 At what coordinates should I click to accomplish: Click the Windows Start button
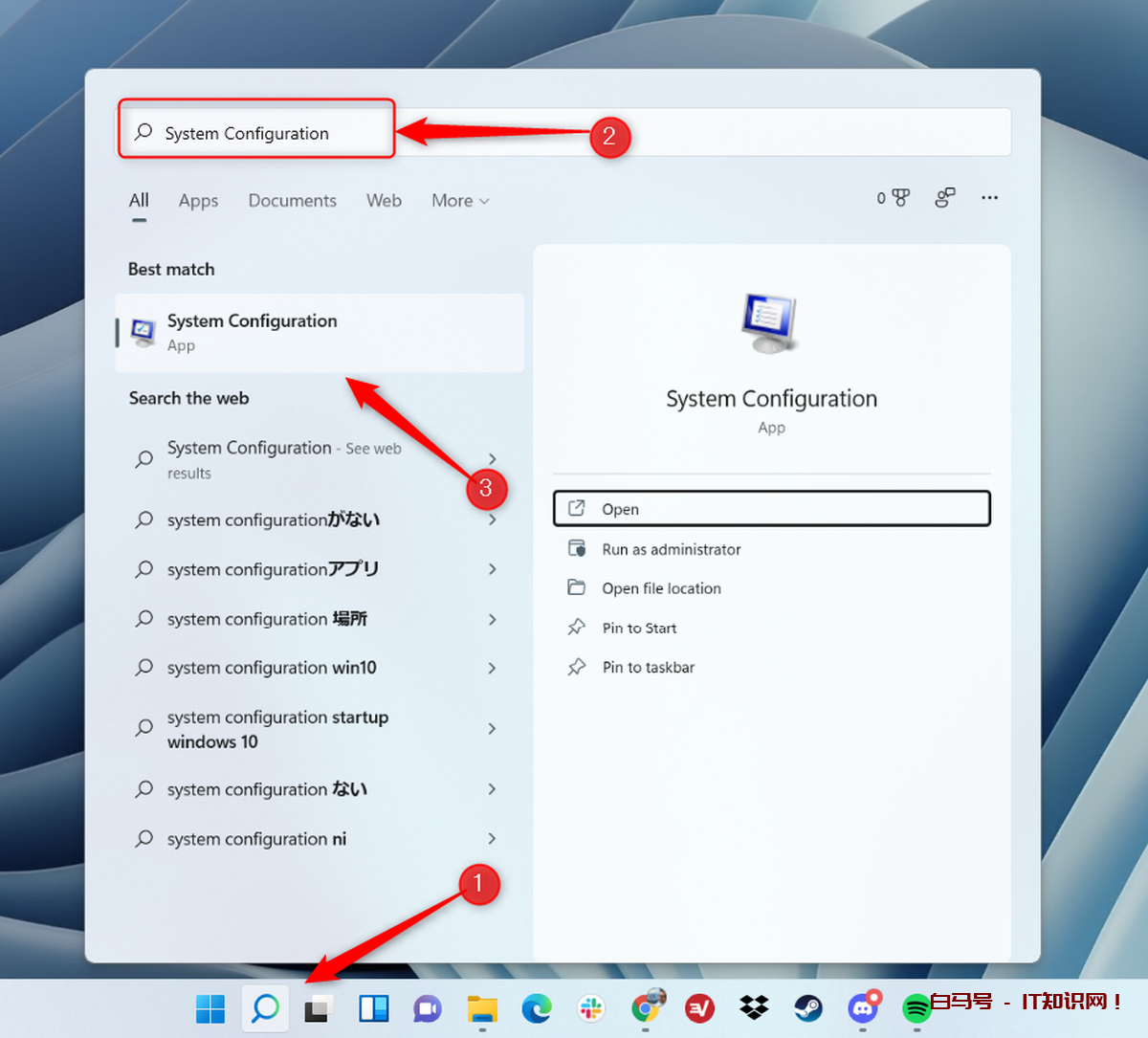pos(210,1008)
